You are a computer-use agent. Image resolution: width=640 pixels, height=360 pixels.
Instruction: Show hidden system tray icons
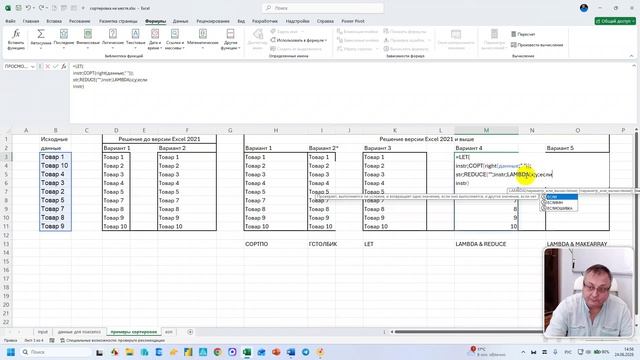point(523,352)
